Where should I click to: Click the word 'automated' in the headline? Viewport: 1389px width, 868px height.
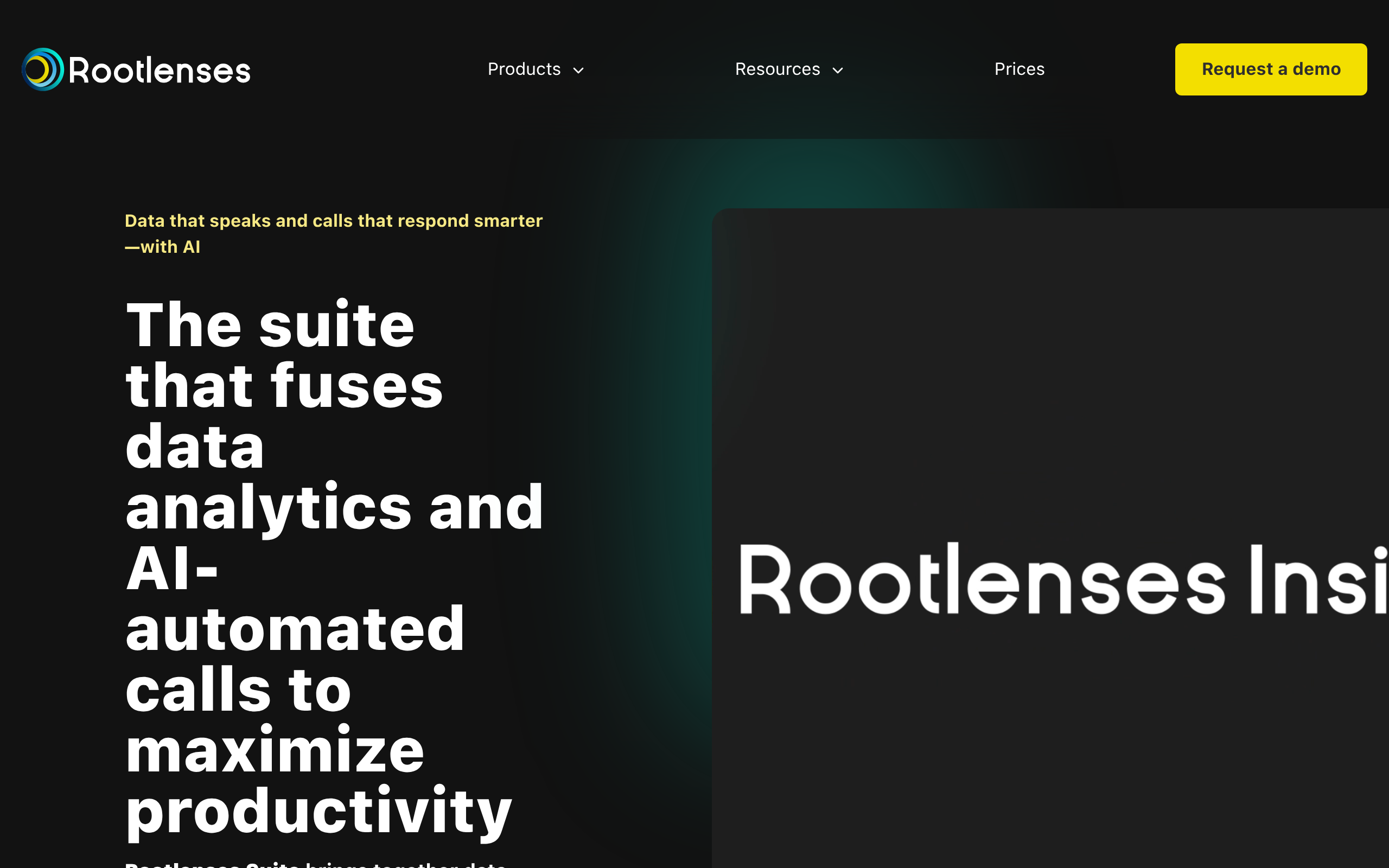click(x=295, y=630)
